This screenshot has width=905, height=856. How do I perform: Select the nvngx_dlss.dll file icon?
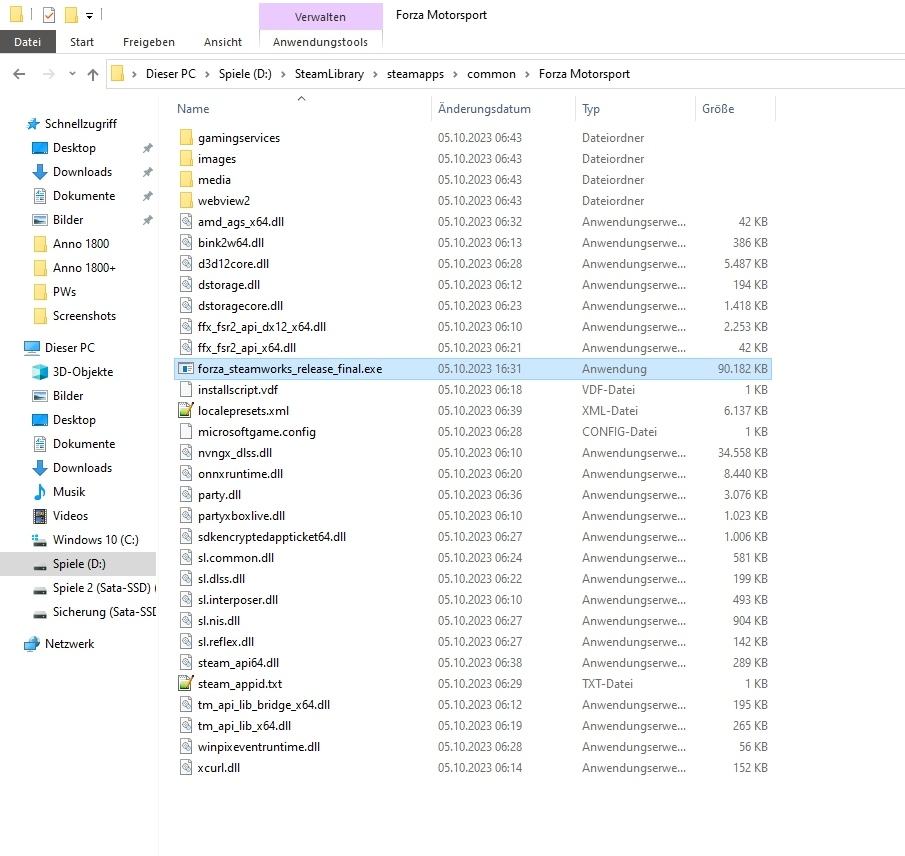coord(186,453)
